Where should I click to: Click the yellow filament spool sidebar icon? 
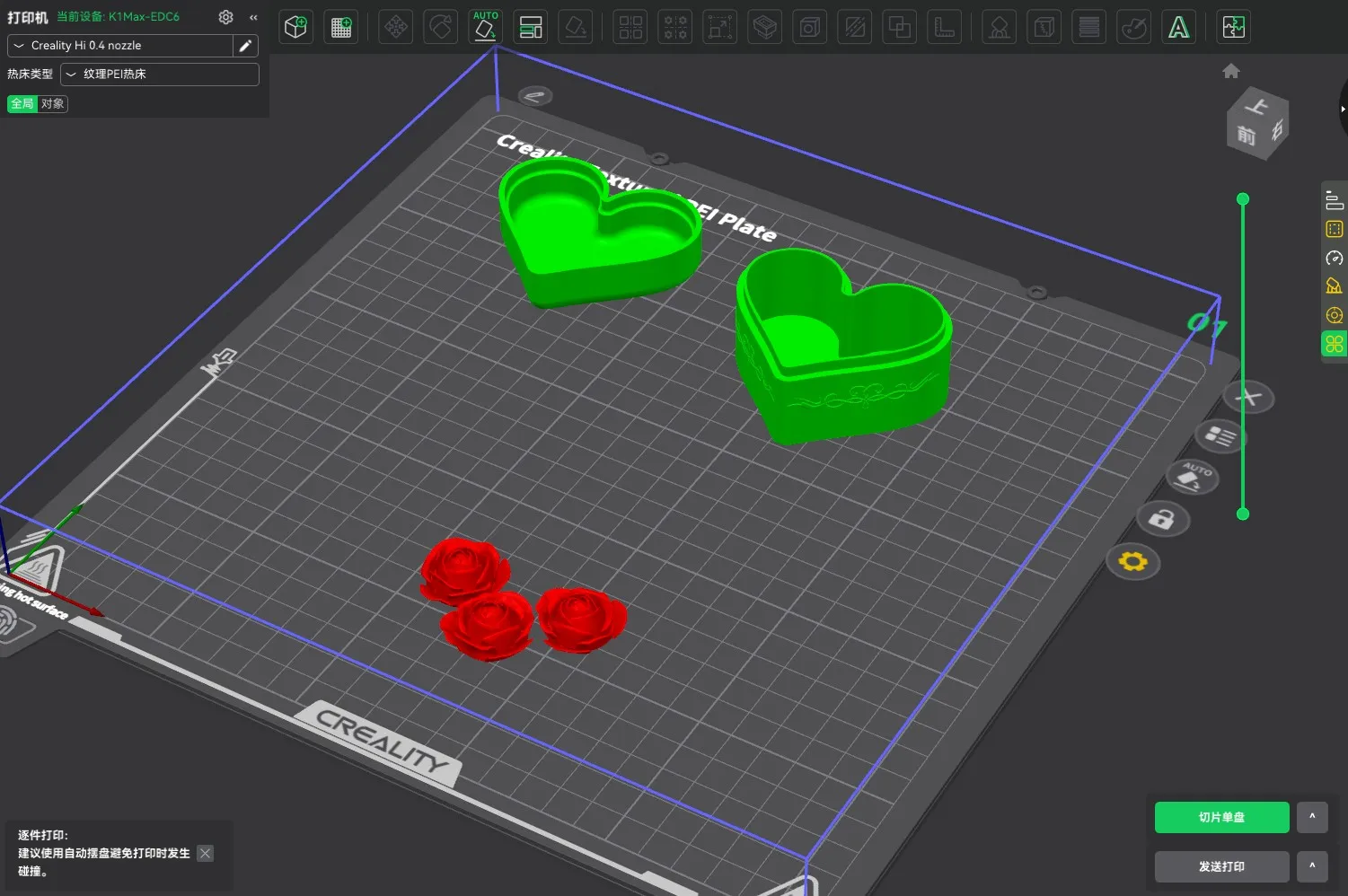[1335, 315]
